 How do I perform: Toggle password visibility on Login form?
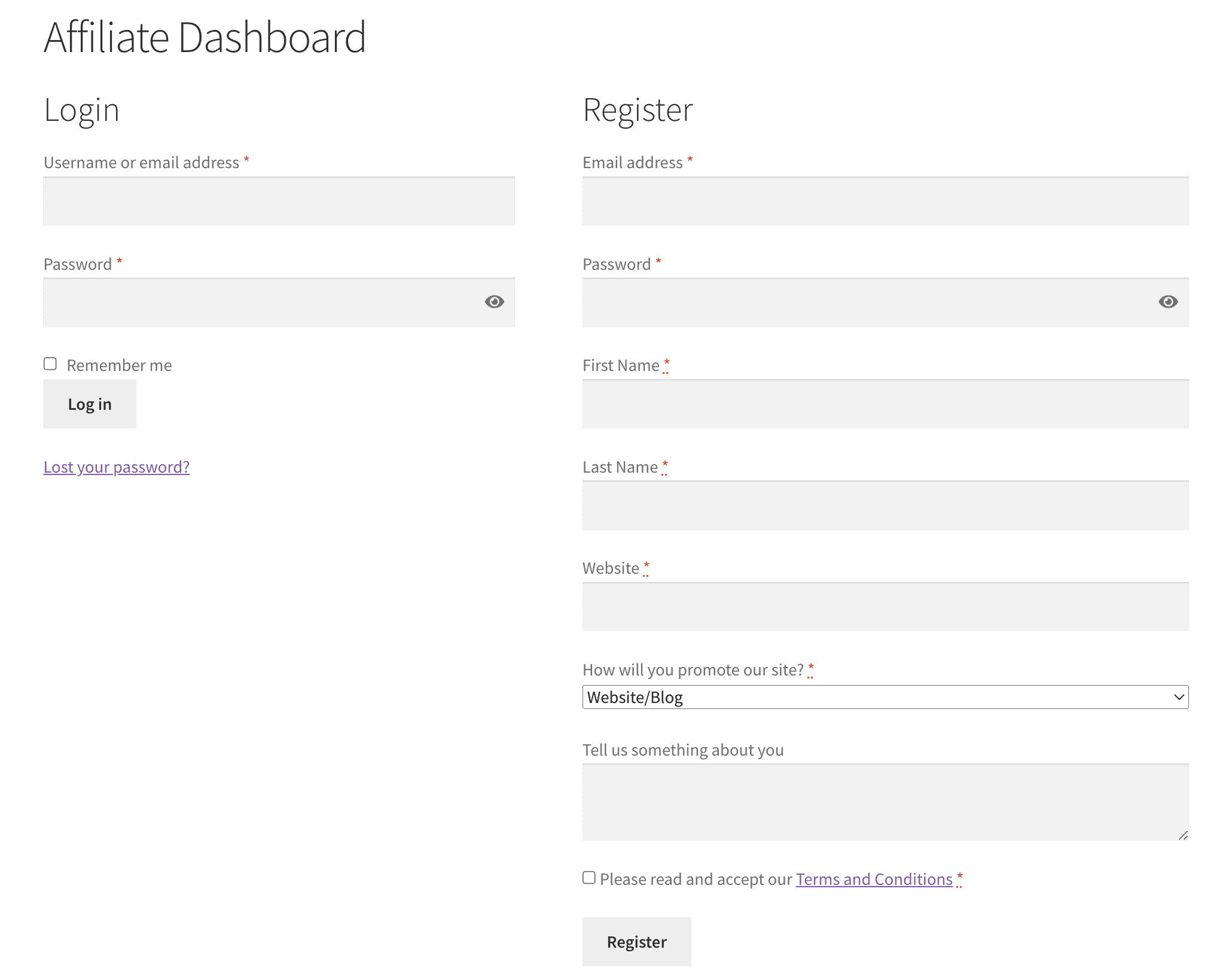click(x=493, y=301)
